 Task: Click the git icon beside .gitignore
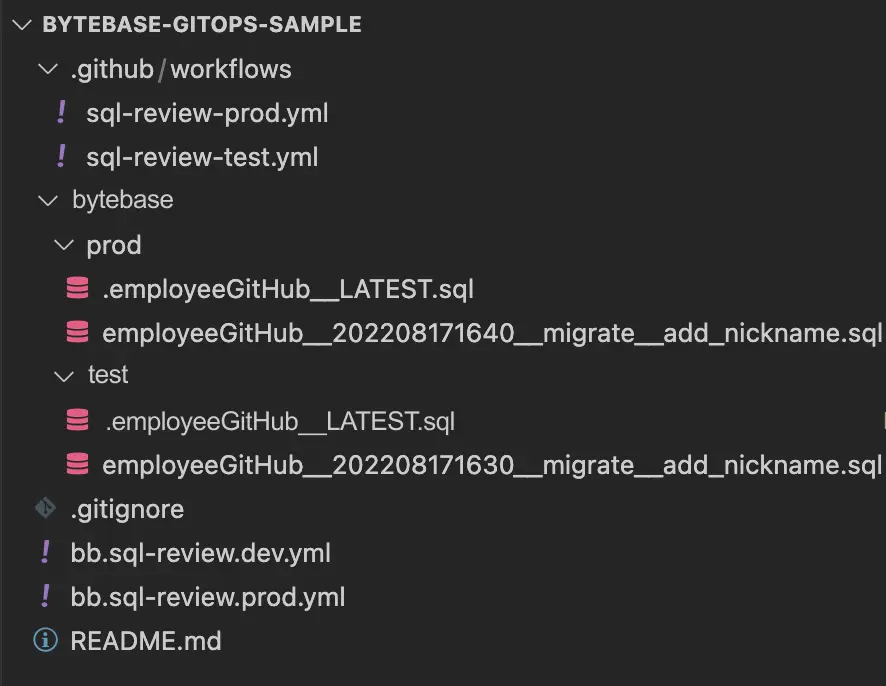tap(45, 507)
